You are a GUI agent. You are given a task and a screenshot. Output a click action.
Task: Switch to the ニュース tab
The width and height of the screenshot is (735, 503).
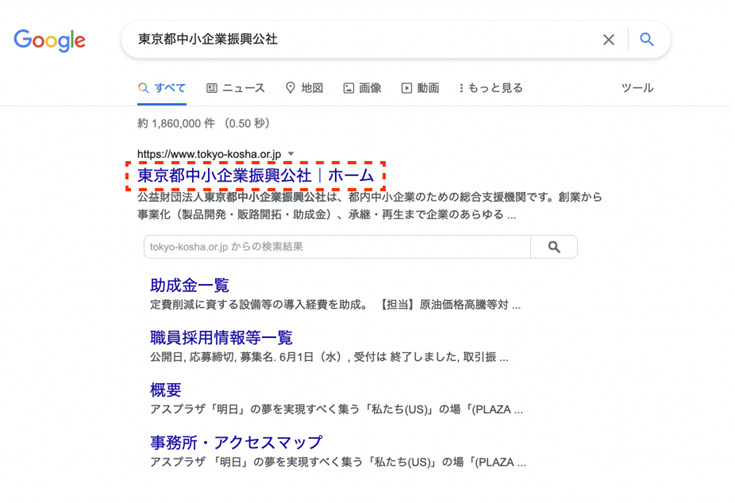pos(236,88)
